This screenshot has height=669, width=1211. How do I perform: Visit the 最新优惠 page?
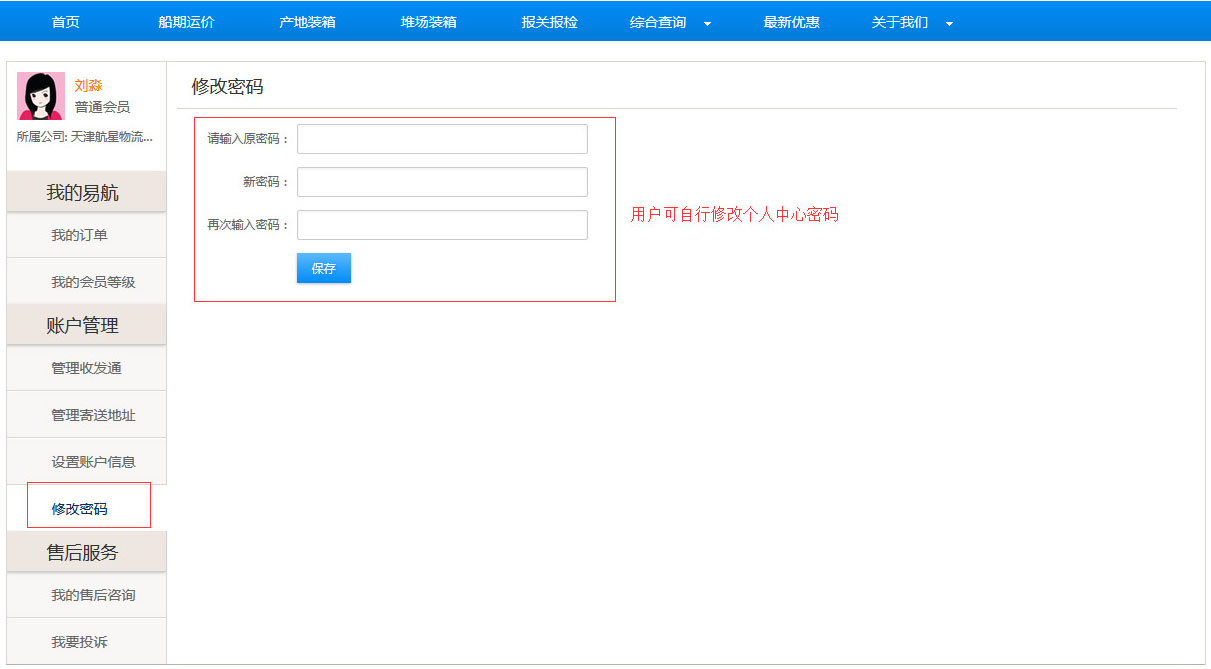[x=791, y=22]
